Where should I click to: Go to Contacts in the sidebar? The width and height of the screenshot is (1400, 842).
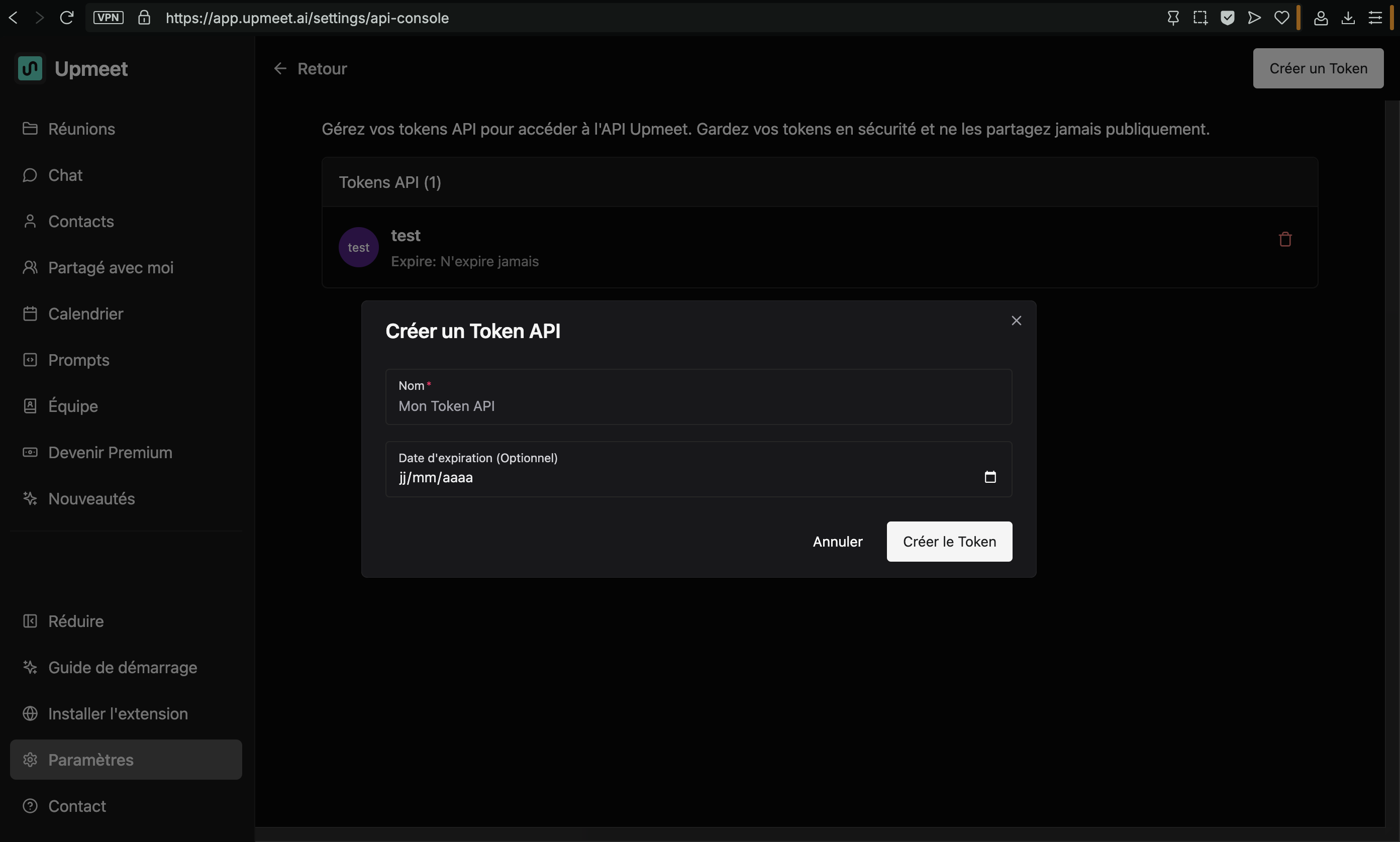click(126, 221)
